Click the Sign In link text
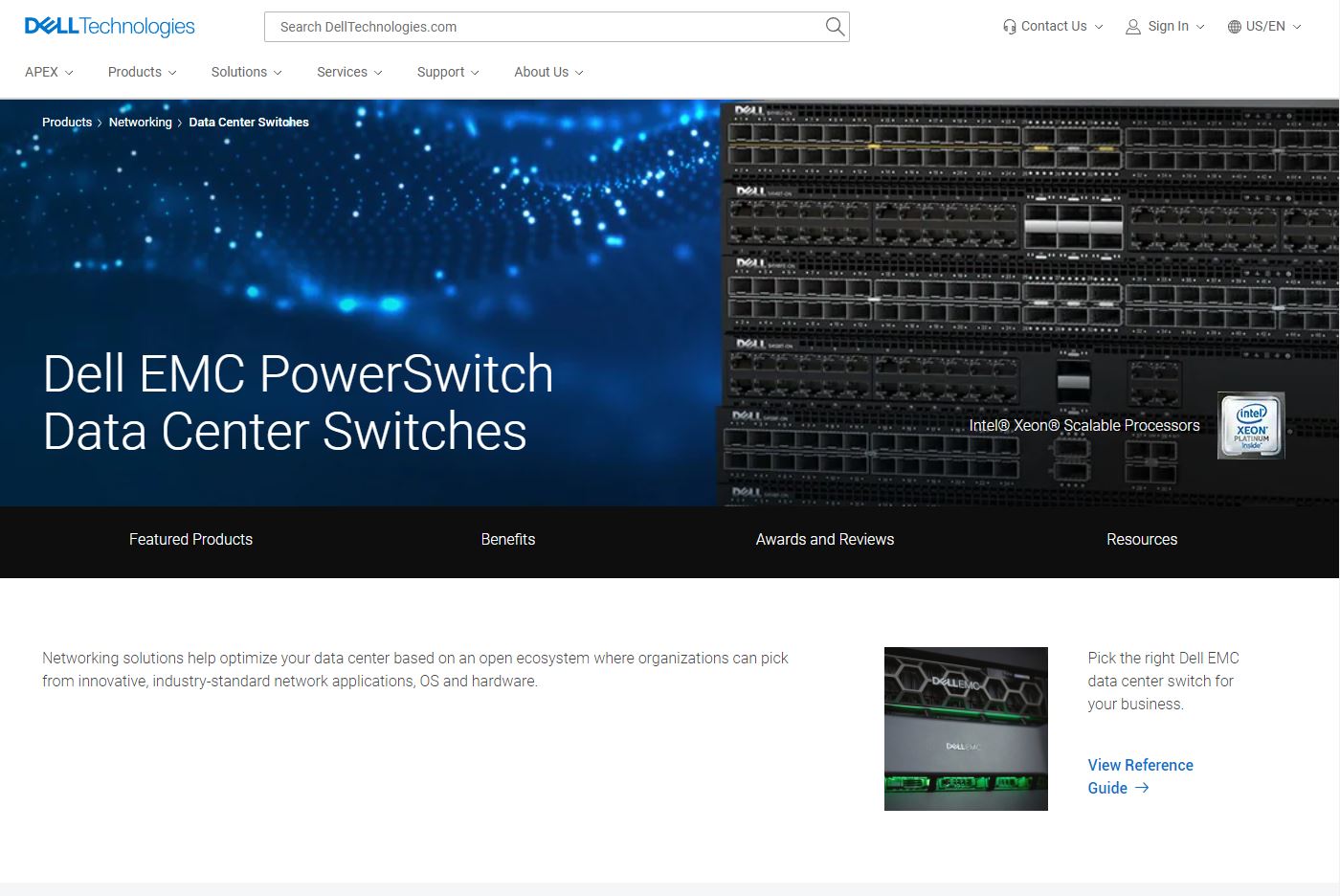1340x896 pixels. tap(1169, 27)
